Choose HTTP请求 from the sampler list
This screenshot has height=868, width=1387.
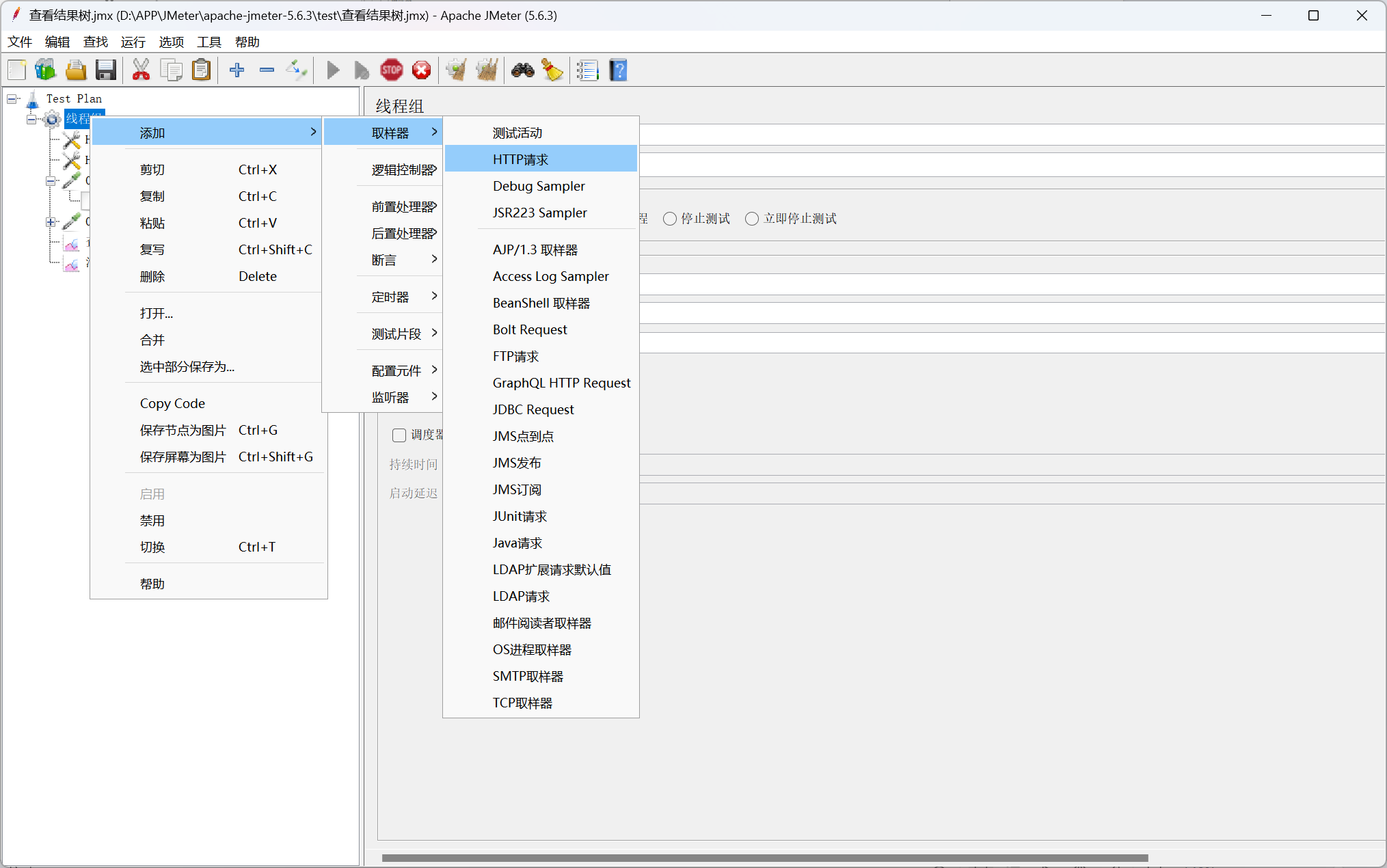tap(520, 159)
